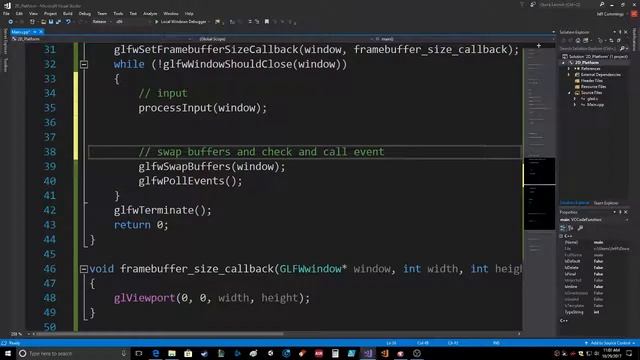Viewport: 640px width, 360px height.
Task: Collapse framebuffer_size_callback function at line 46
Action: 84,269
